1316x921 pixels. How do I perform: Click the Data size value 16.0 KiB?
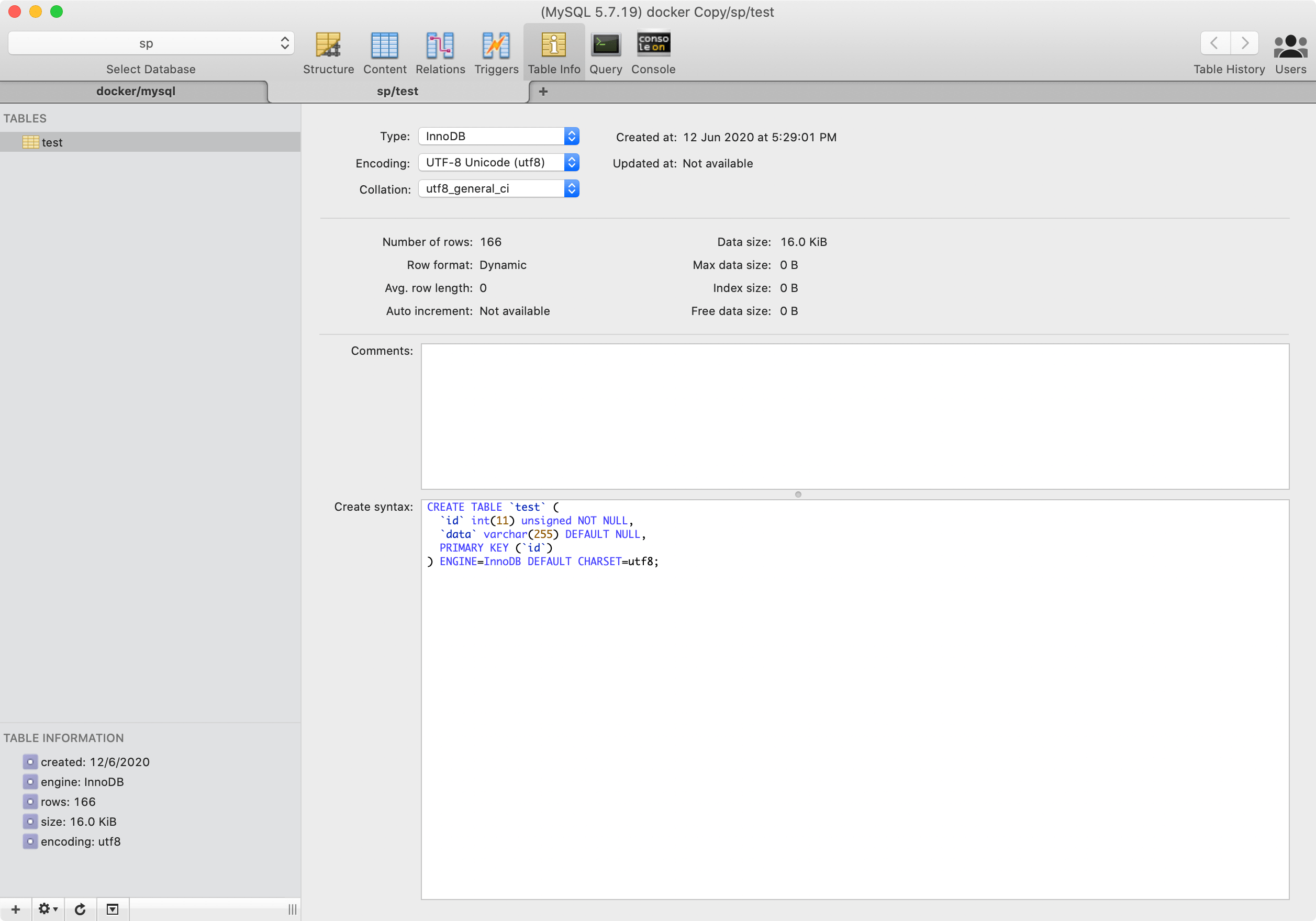coord(804,242)
